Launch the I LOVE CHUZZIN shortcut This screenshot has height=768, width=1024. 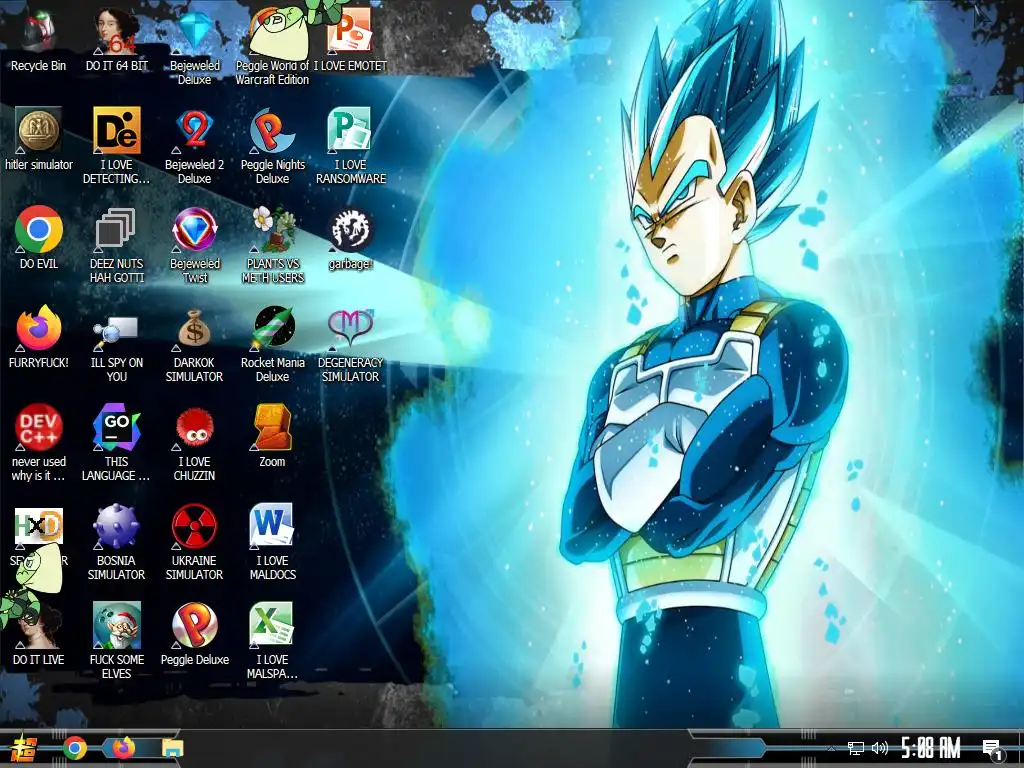tap(195, 428)
